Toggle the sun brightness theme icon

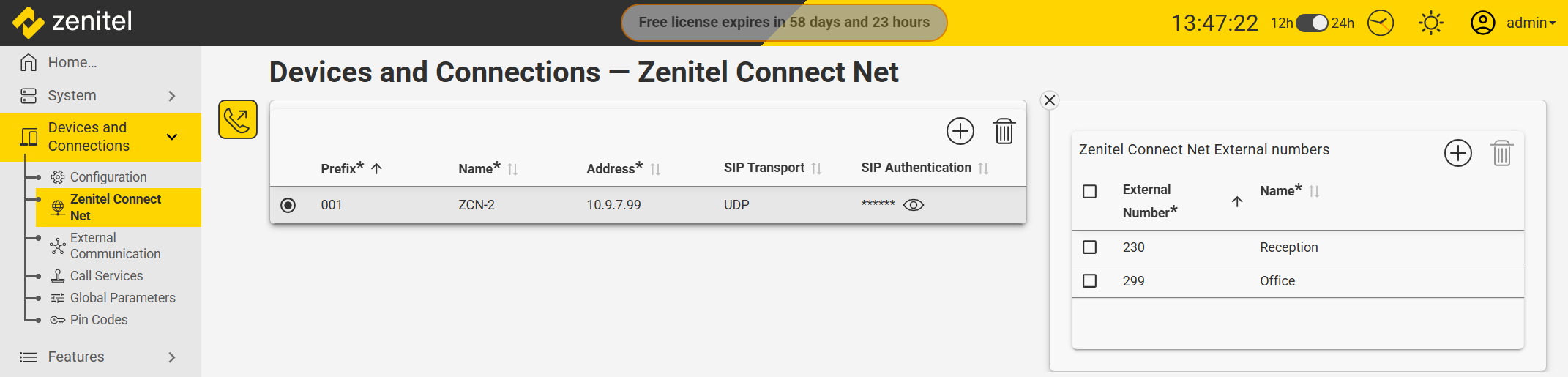point(1430,23)
